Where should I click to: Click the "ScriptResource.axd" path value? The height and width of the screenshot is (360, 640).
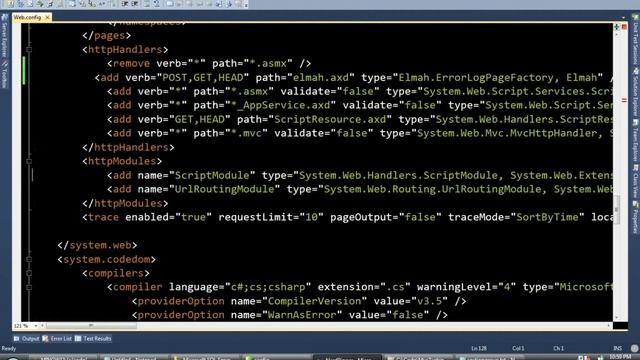(330, 120)
